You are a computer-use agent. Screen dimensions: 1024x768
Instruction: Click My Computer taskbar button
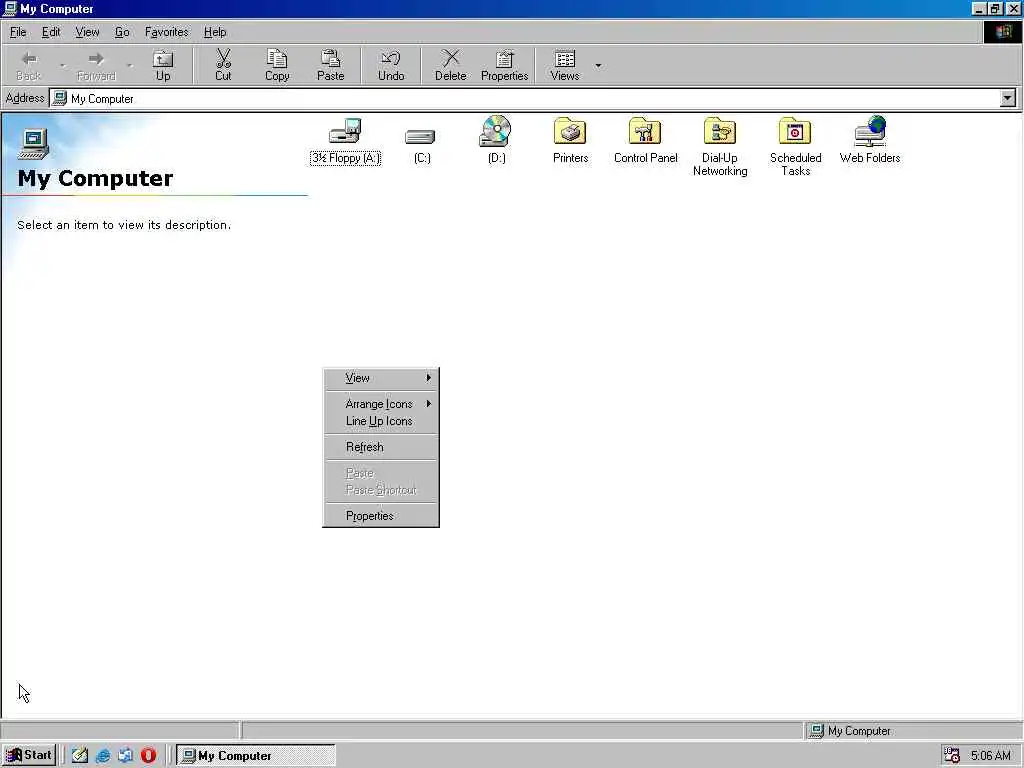pyautogui.click(x=256, y=756)
